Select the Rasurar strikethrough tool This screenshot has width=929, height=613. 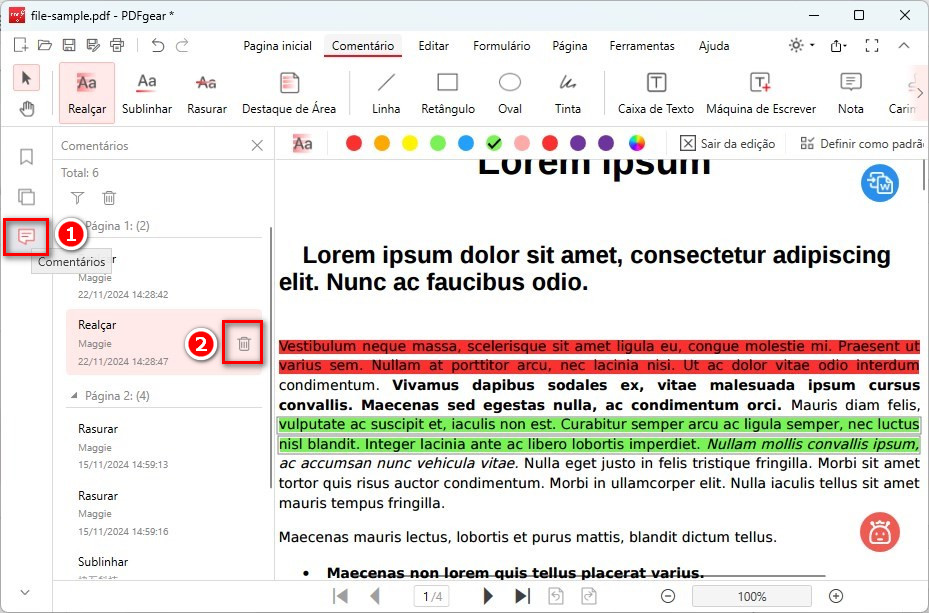point(206,93)
